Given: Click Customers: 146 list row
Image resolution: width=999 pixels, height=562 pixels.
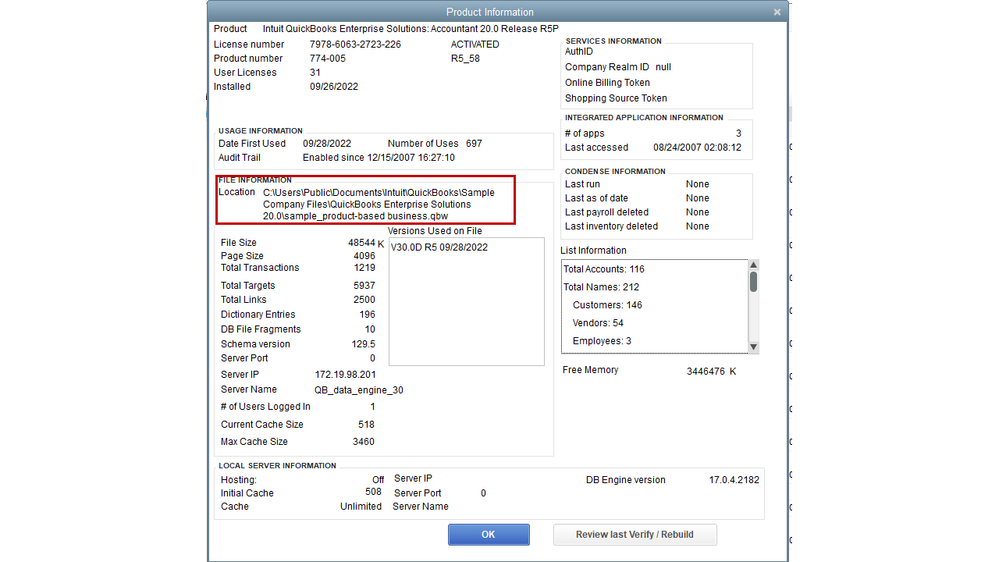Looking at the screenshot, I should pos(607,305).
